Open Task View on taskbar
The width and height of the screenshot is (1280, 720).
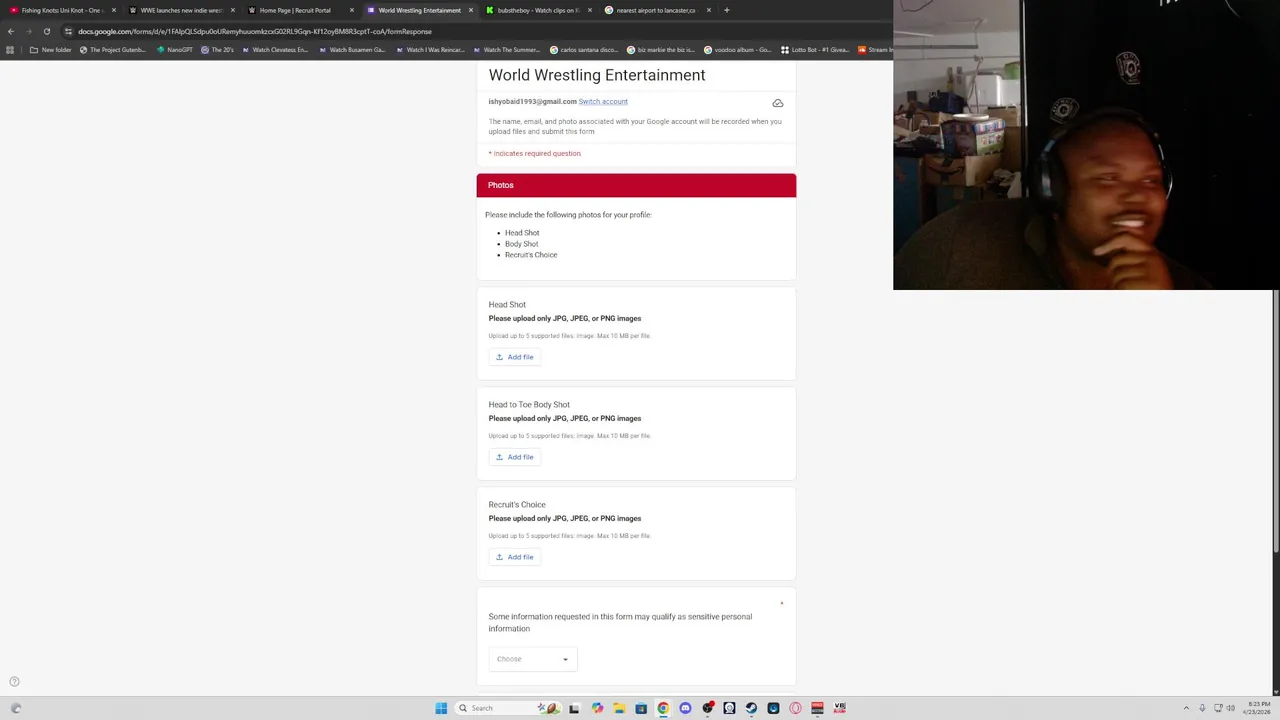click(574, 708)
